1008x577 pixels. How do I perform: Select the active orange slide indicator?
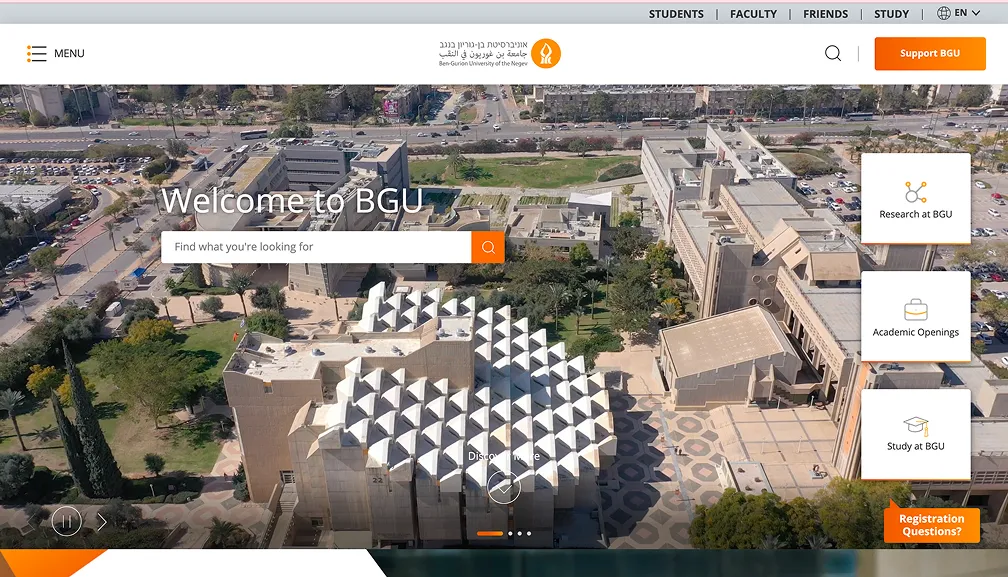[x=490, y=533]
